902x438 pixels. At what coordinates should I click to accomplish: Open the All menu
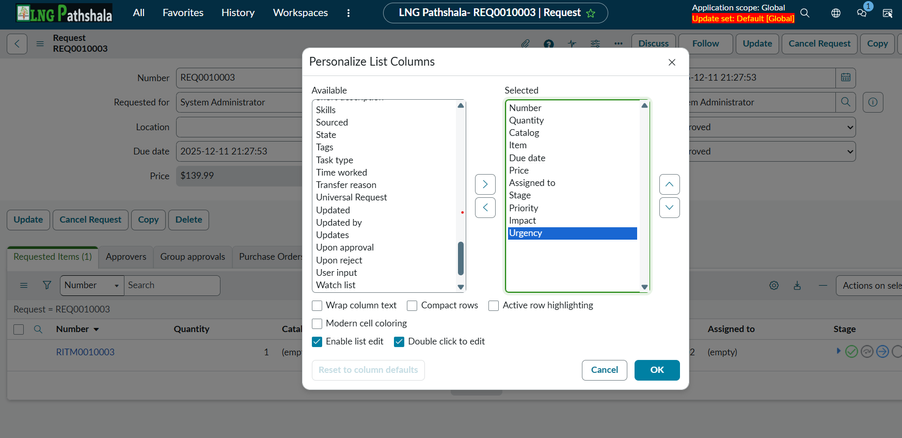point(139,13)
